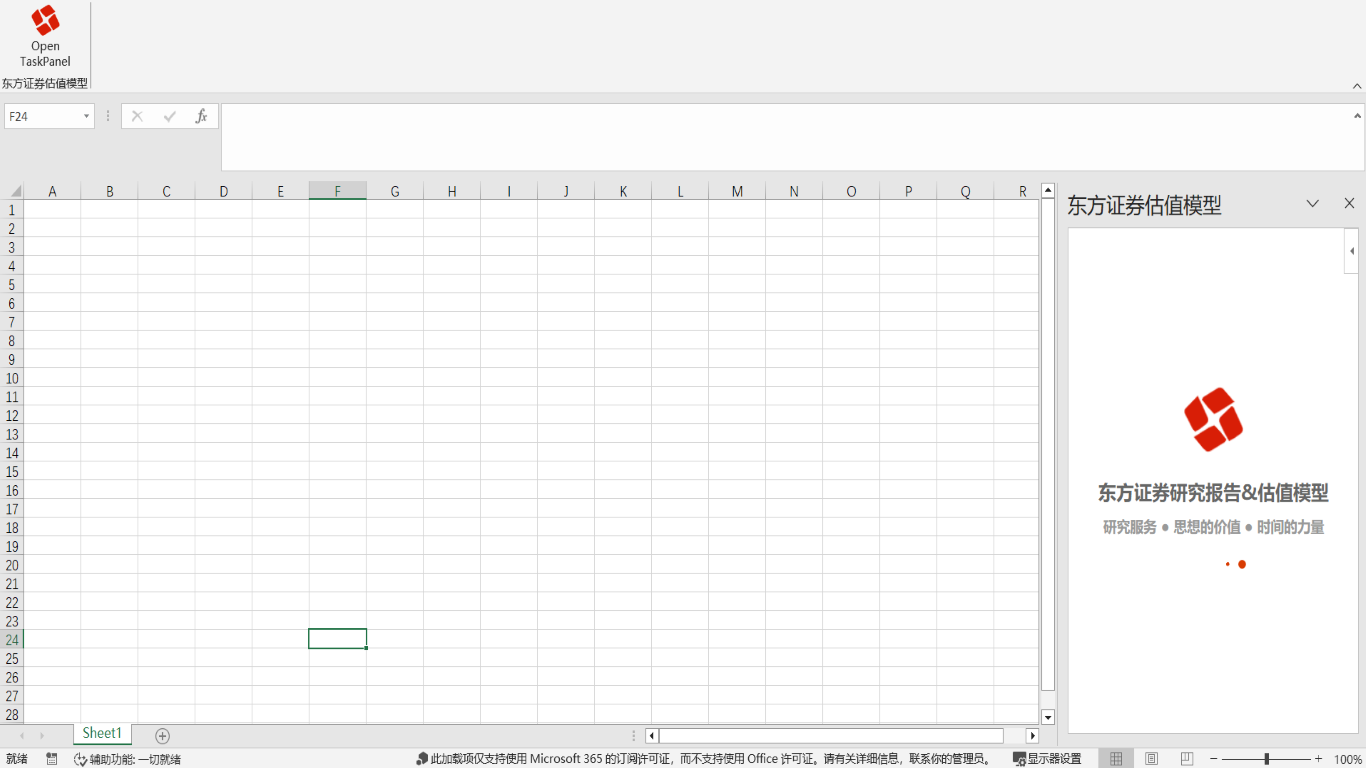This screenshot has width=1366, height=768.
Task: Click the 就绪 status indicator
Action: [17, 759]
